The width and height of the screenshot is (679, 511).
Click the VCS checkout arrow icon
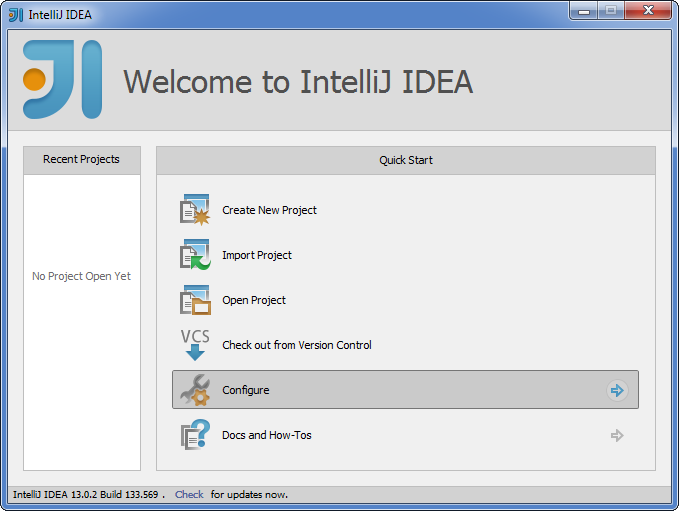pos(195,345)
